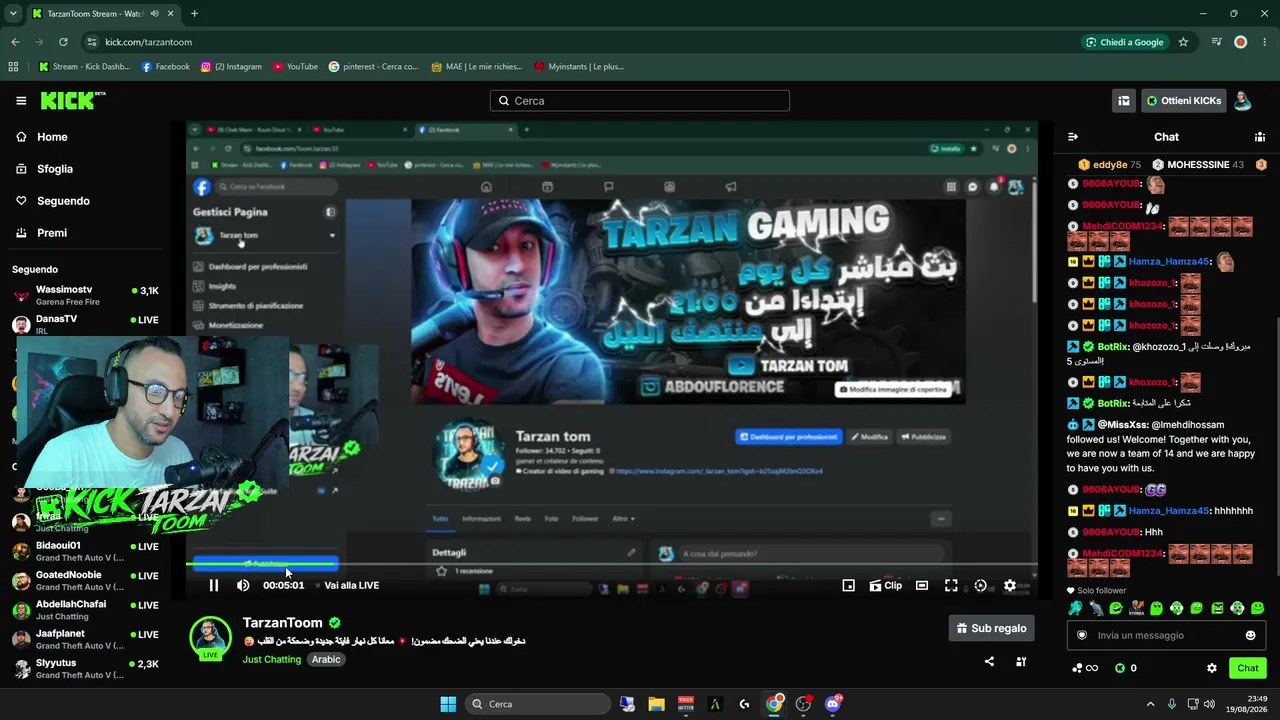The image size is (1280, 720).
Task: Click Hamza_Hamza45 username saying hhhhhhh
Action: point(1169,511)
